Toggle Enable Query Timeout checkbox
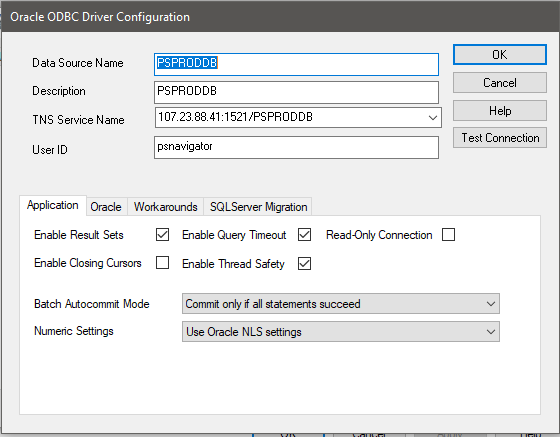Image resolution: width=560 pixels, height=437 pixels. tap(304, 235)
